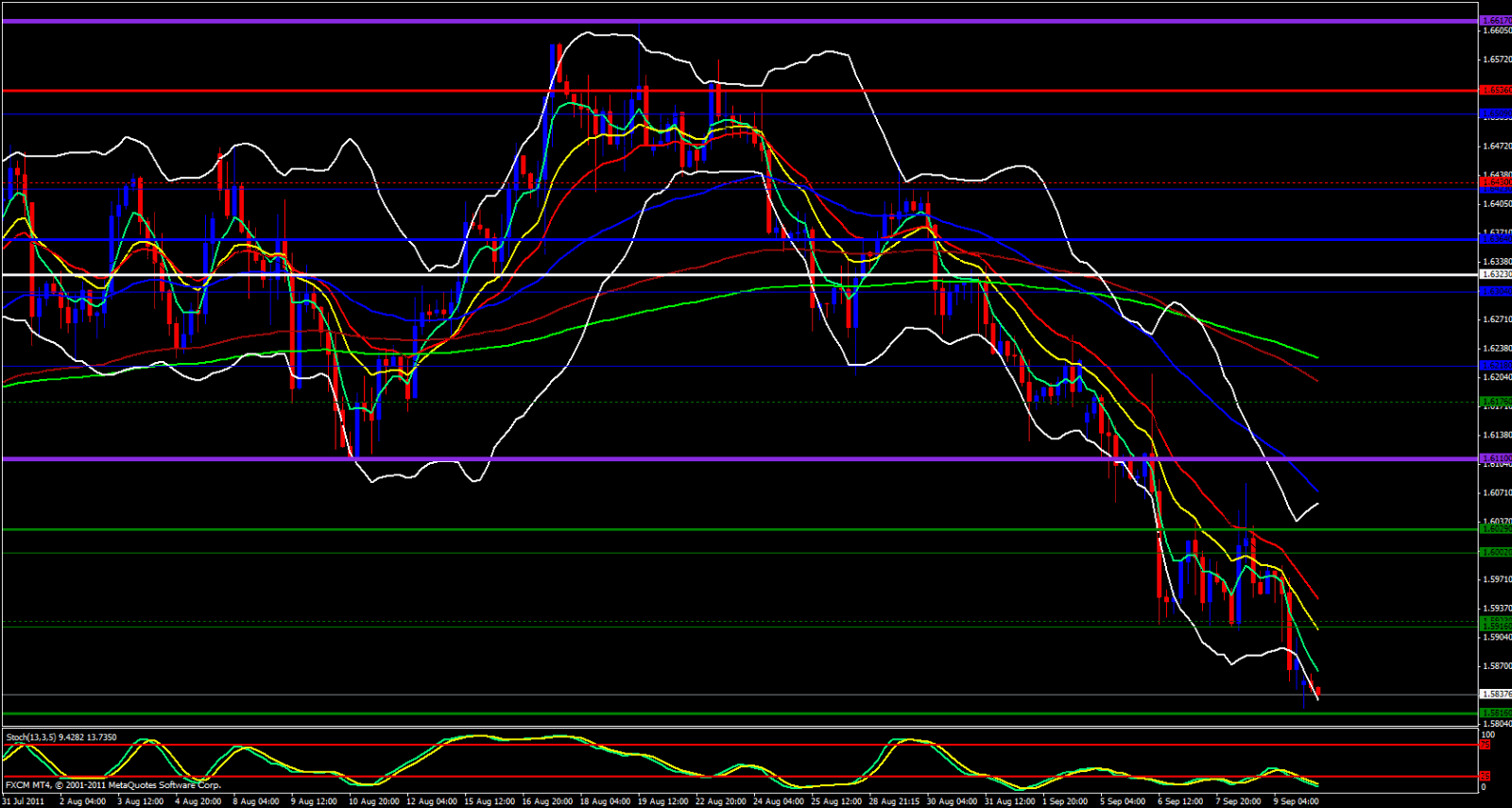Click the green 1.61760 level tag
Screen dimensions: 1512x808
[x=1495, y=402]
